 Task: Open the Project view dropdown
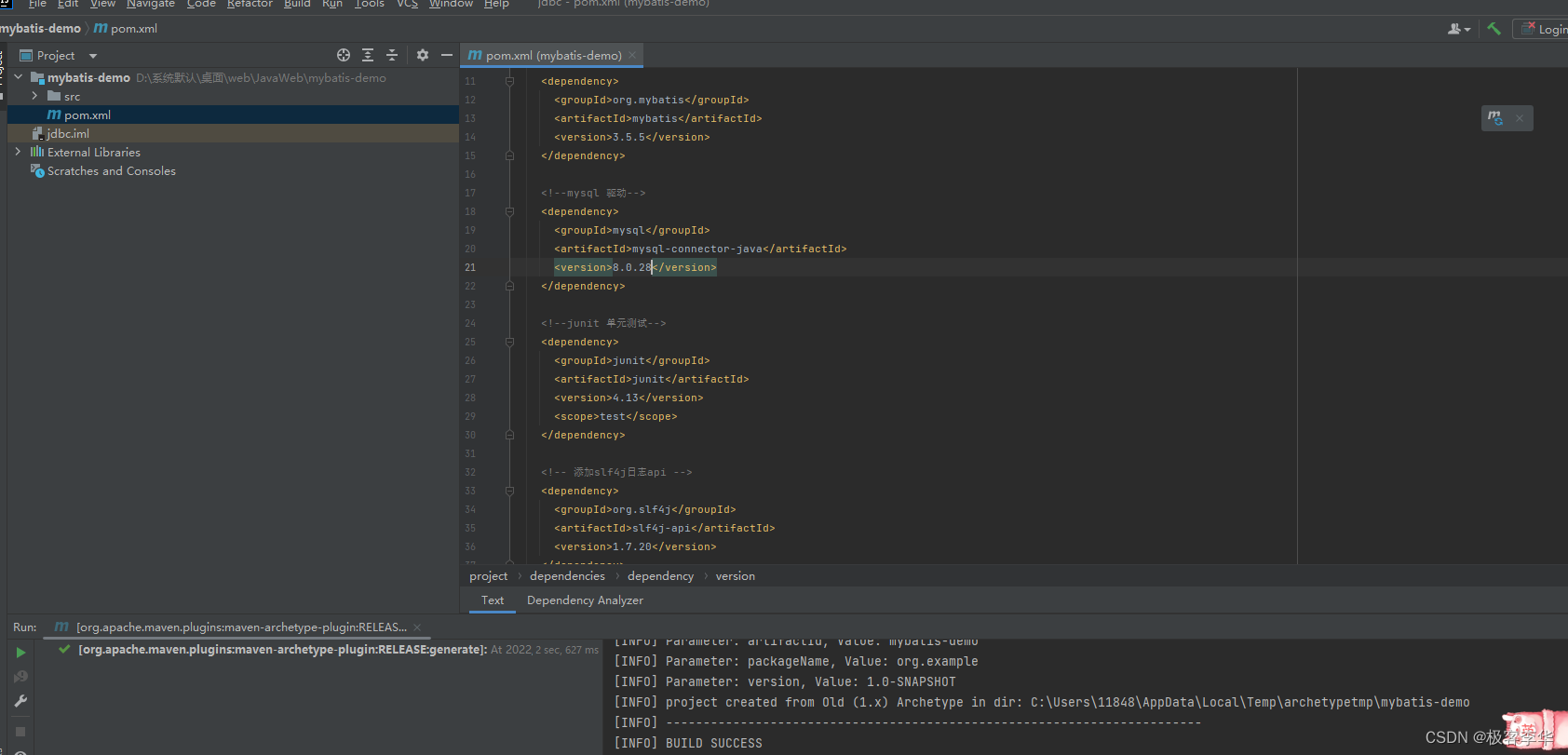(x=93, y=56)
